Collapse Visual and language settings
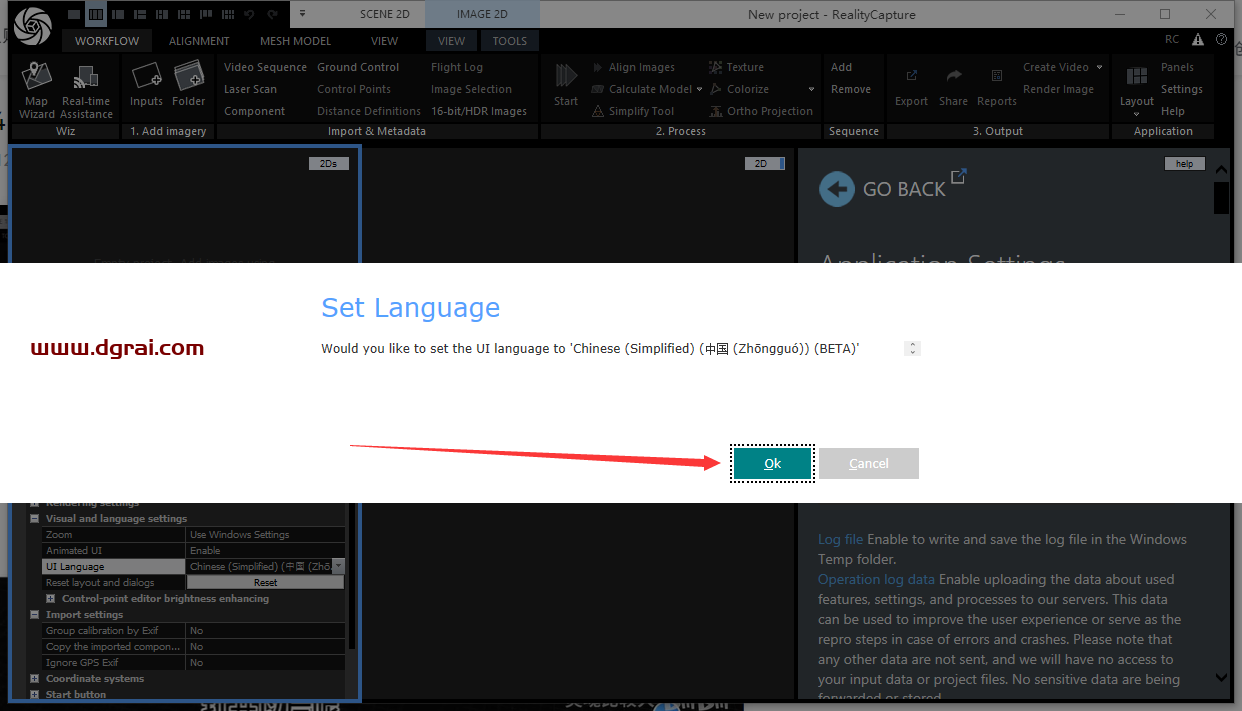 (35, 519)
